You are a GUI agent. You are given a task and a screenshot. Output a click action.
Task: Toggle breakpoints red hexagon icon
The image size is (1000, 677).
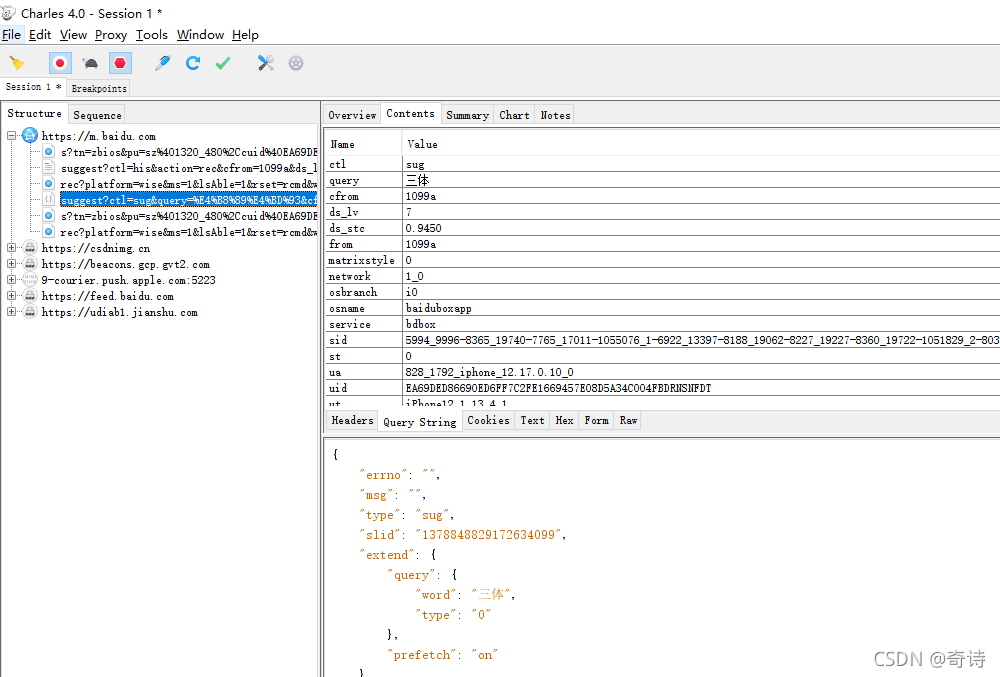tap(120, 63)
